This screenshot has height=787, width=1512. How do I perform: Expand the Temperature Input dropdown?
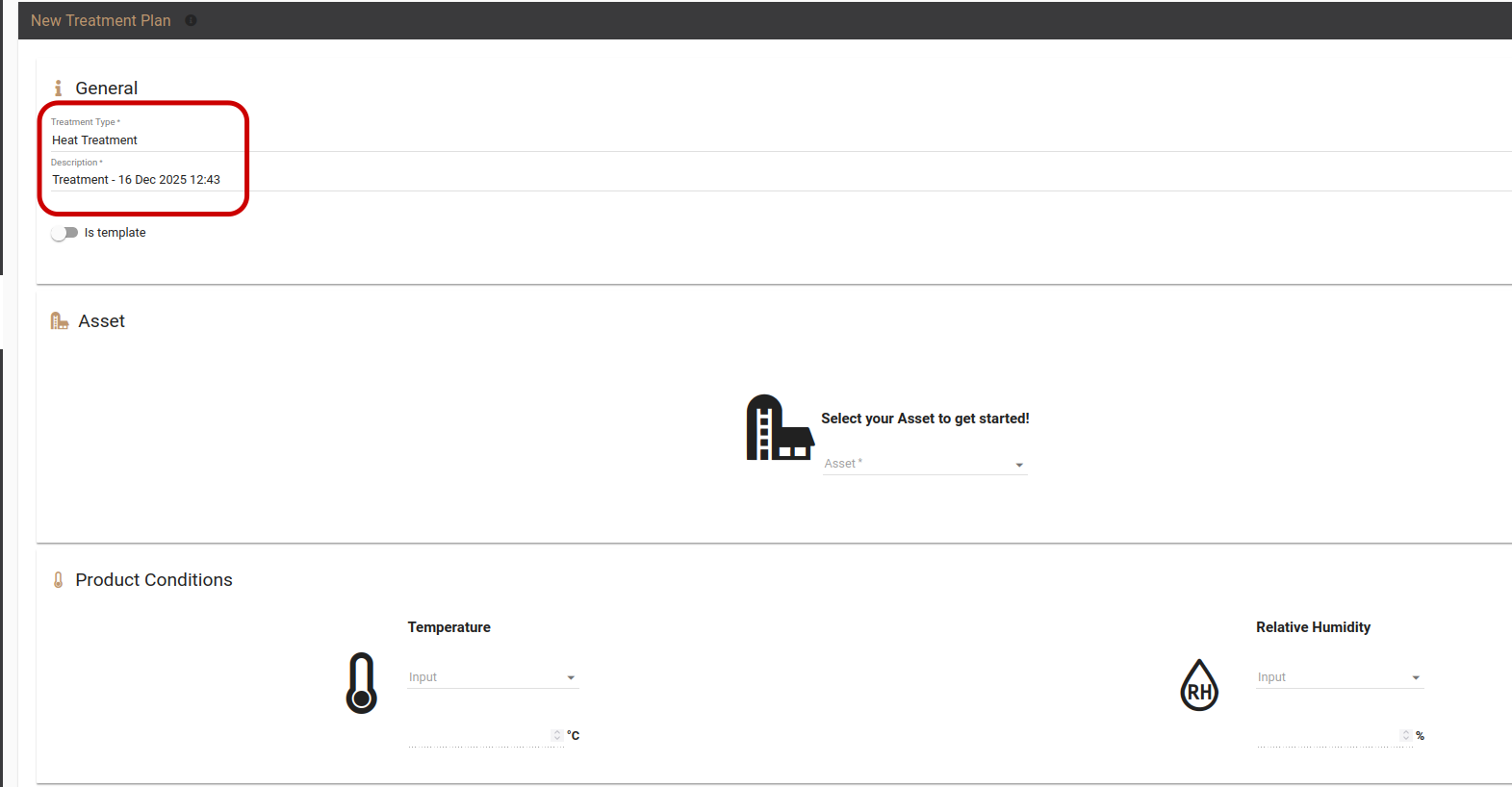[x=492, y=677]
